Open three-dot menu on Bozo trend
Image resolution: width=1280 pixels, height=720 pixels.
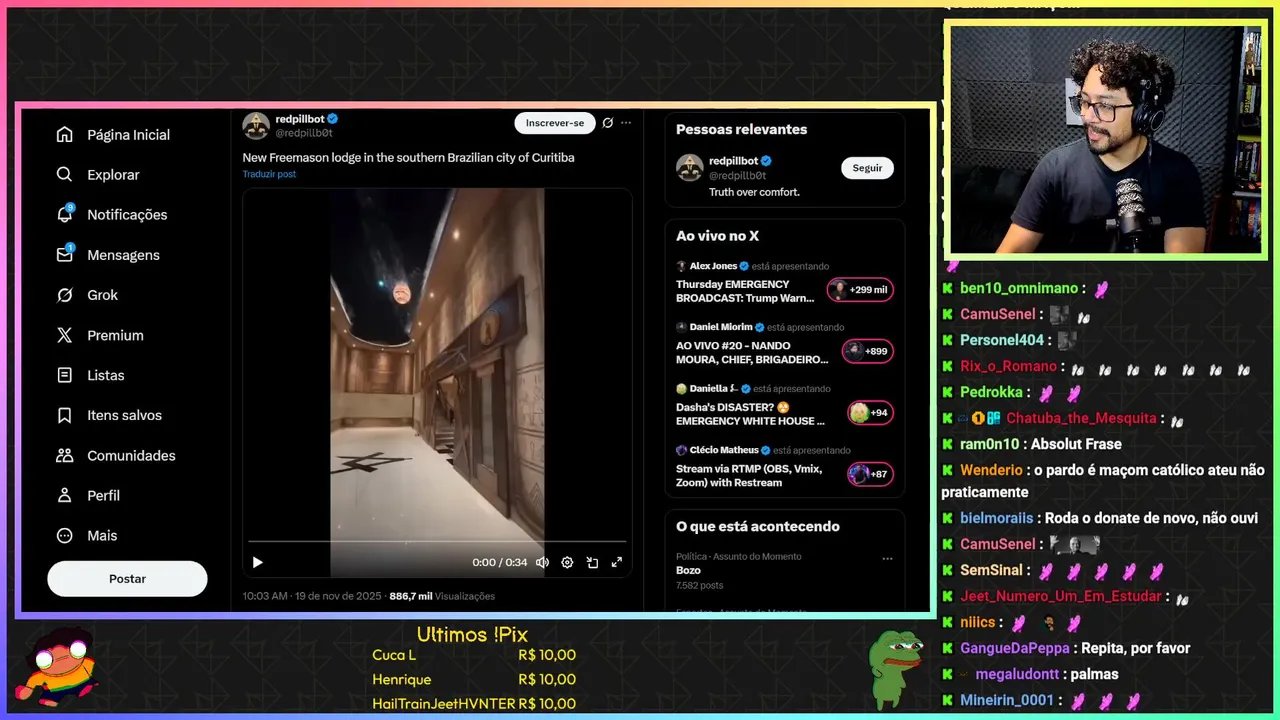[887, 558]
